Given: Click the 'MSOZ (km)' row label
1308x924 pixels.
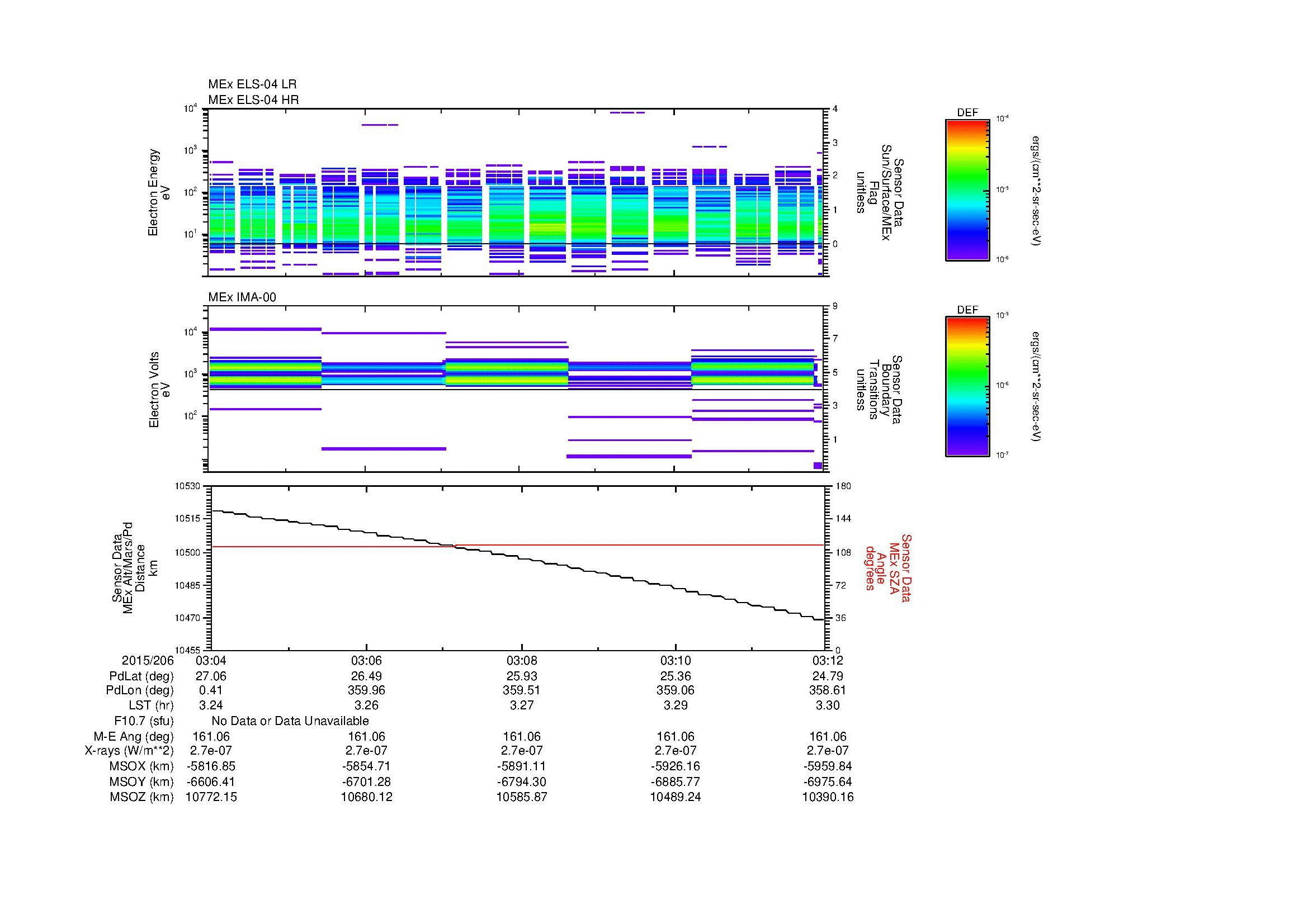Looking at the screenshot, I should pyautogui.click(x=141, y=797).
